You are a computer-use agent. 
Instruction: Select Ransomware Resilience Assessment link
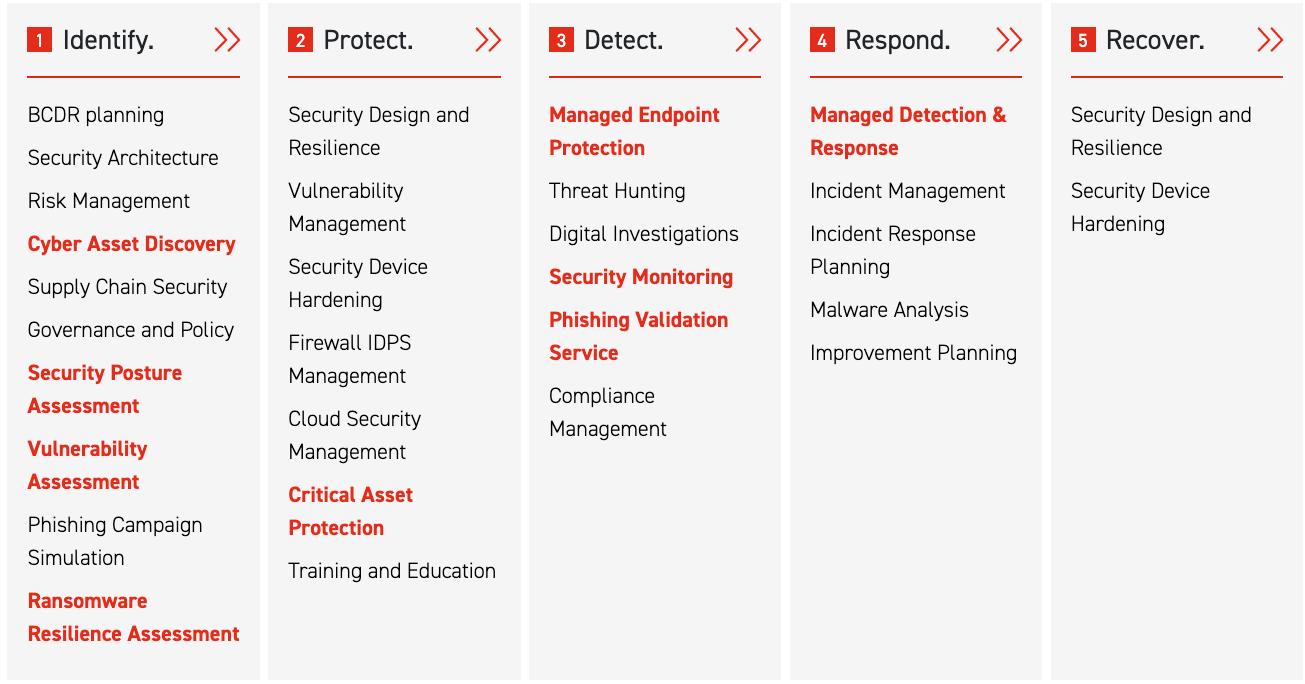[x=134, y=617]
